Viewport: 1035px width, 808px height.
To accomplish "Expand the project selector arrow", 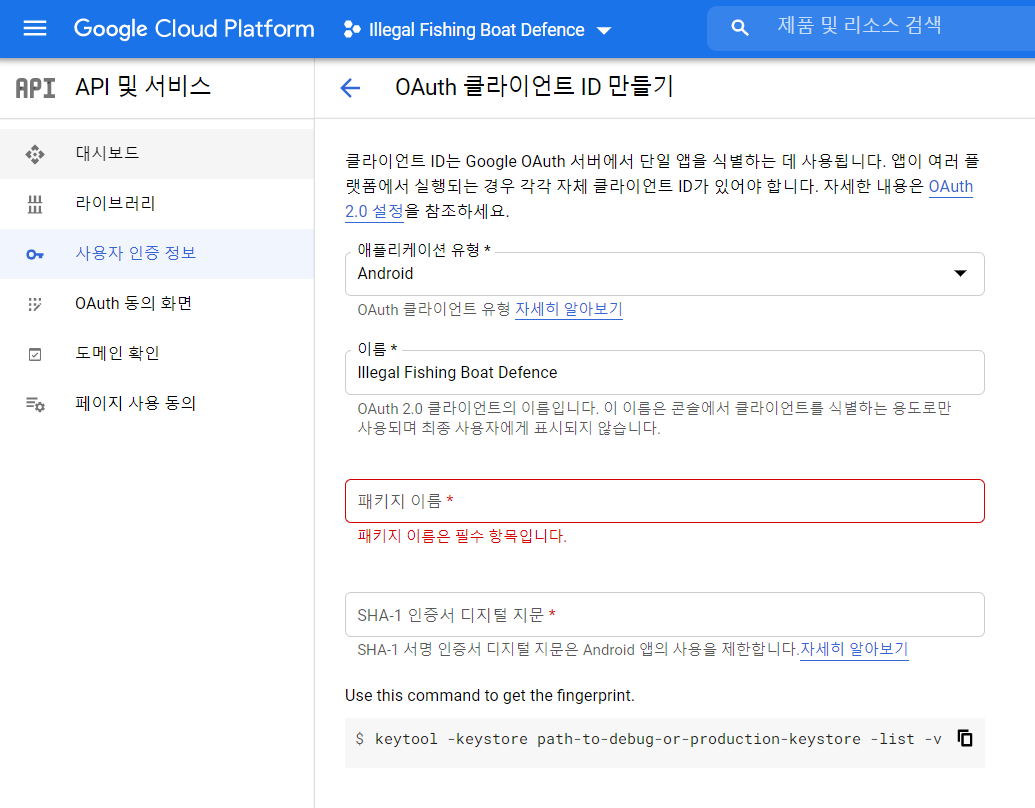I will click(x=603, y=30).
